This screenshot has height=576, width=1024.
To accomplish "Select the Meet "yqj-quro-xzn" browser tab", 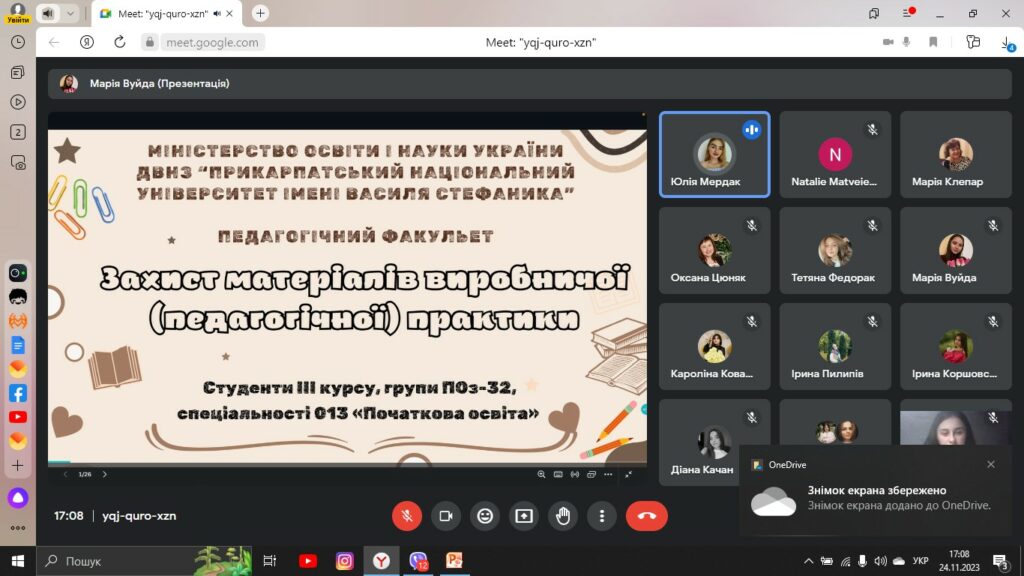I will click(165, 13).
